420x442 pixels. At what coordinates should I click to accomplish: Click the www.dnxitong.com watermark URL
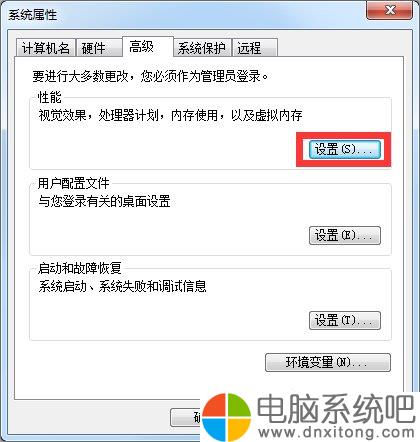pos(336,432)
